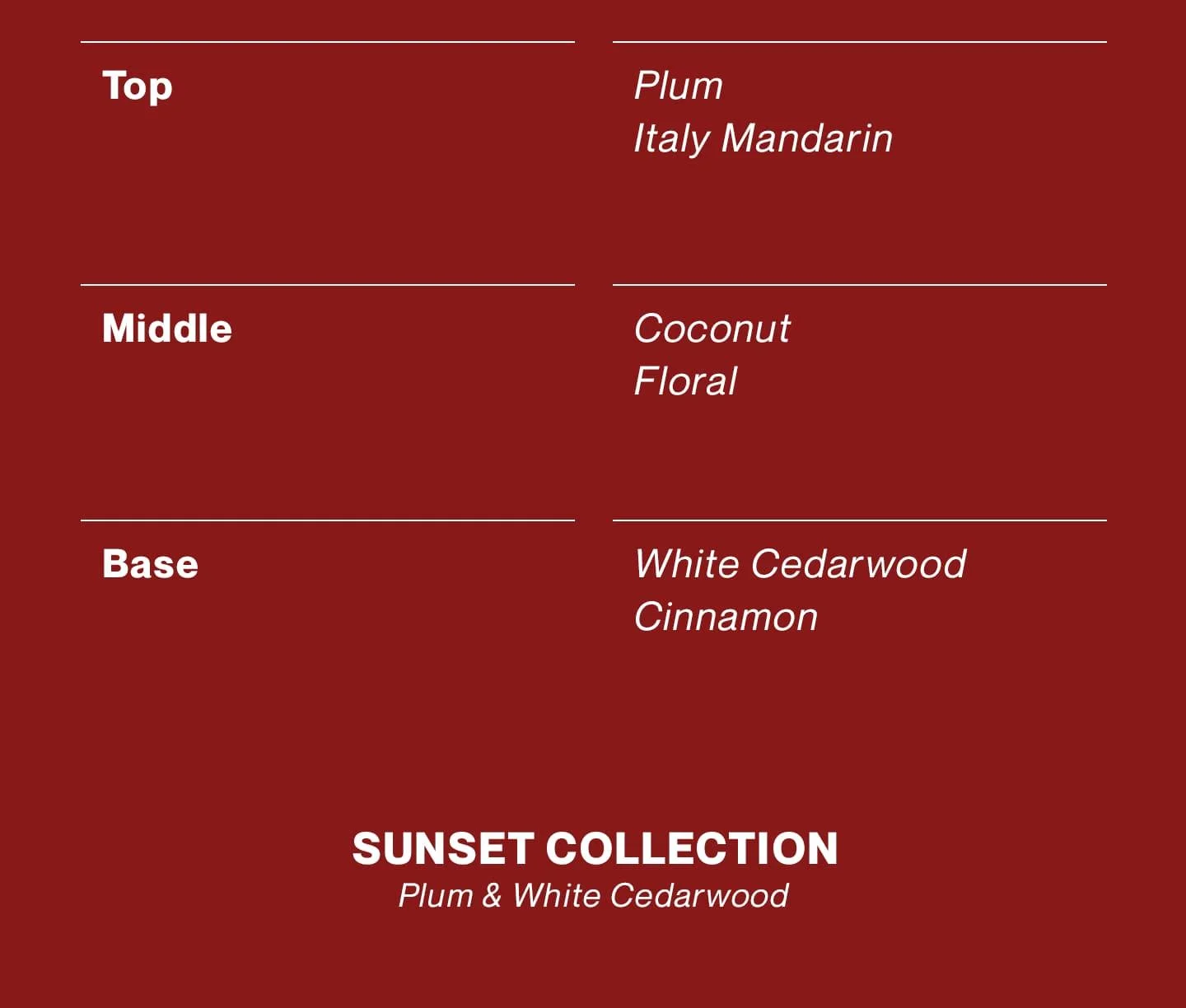The width and height of the screenshot is (1186, 1008).
Task: Click the Top note label
Action: tap(138, 86)
